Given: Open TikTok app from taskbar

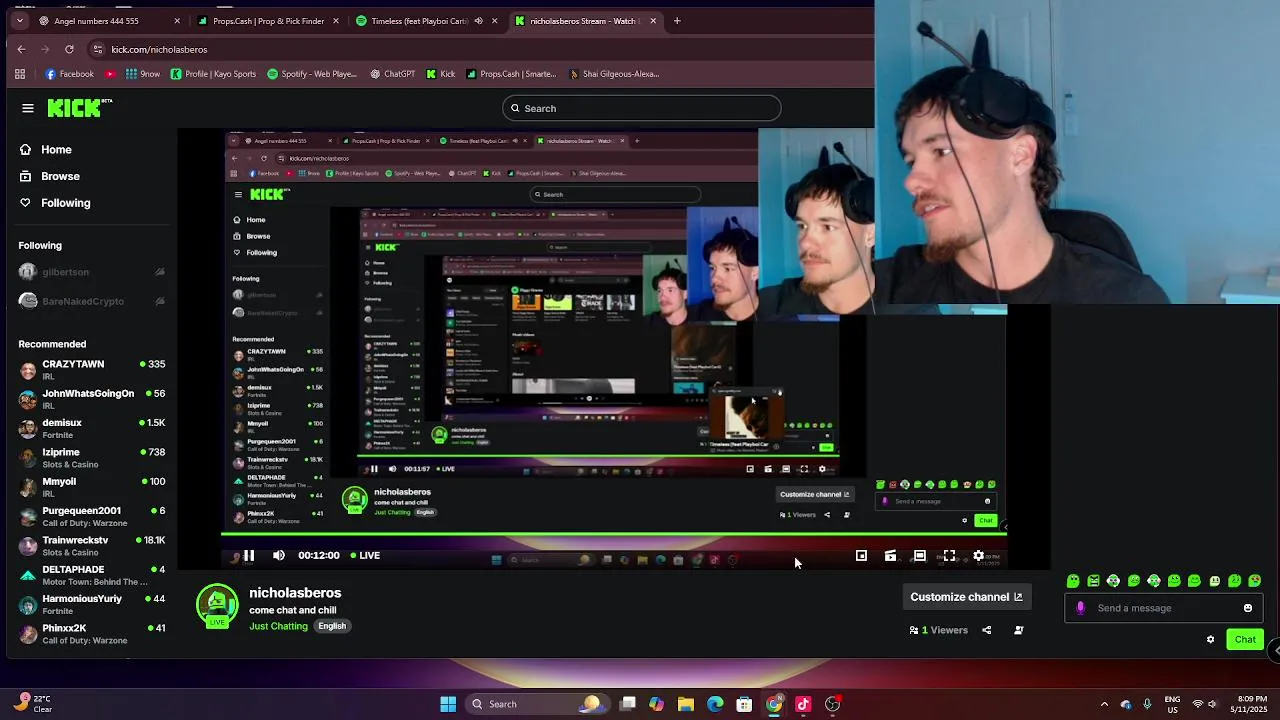Looking at the screenshot, I should tap(803, 704).
